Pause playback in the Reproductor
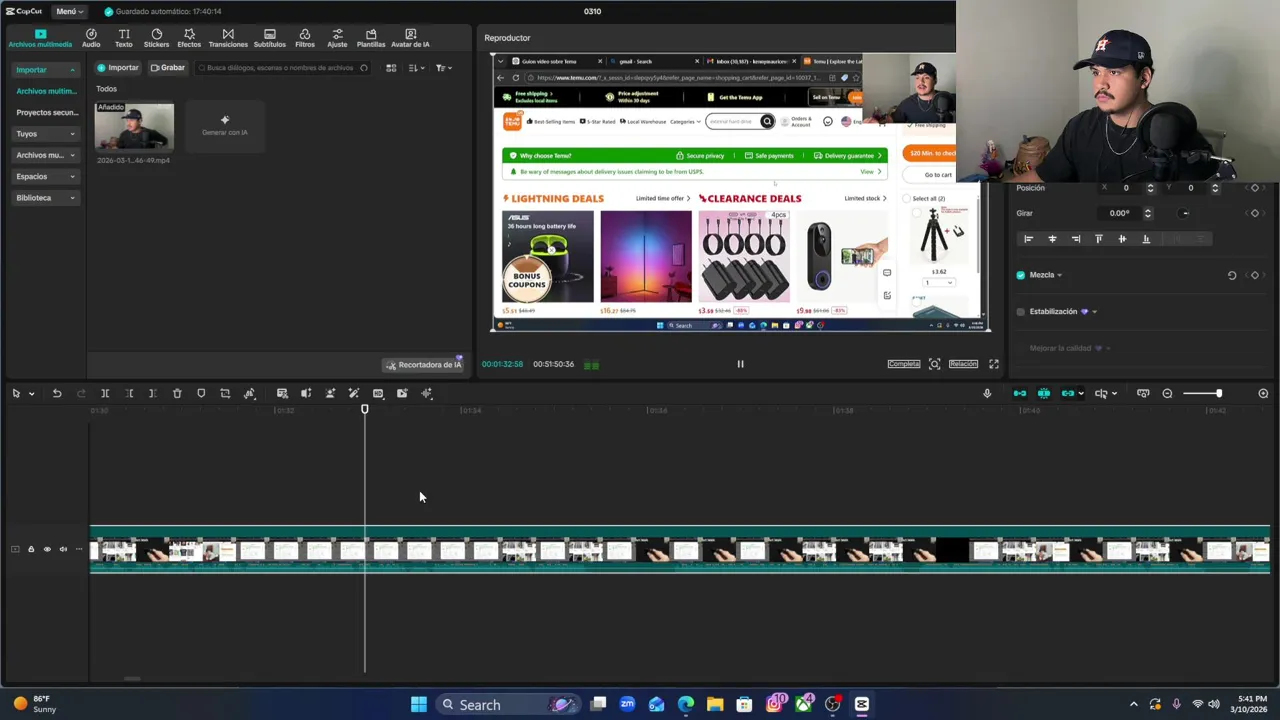The height and width of the screenshot is (720, 1280). [740, 364]
